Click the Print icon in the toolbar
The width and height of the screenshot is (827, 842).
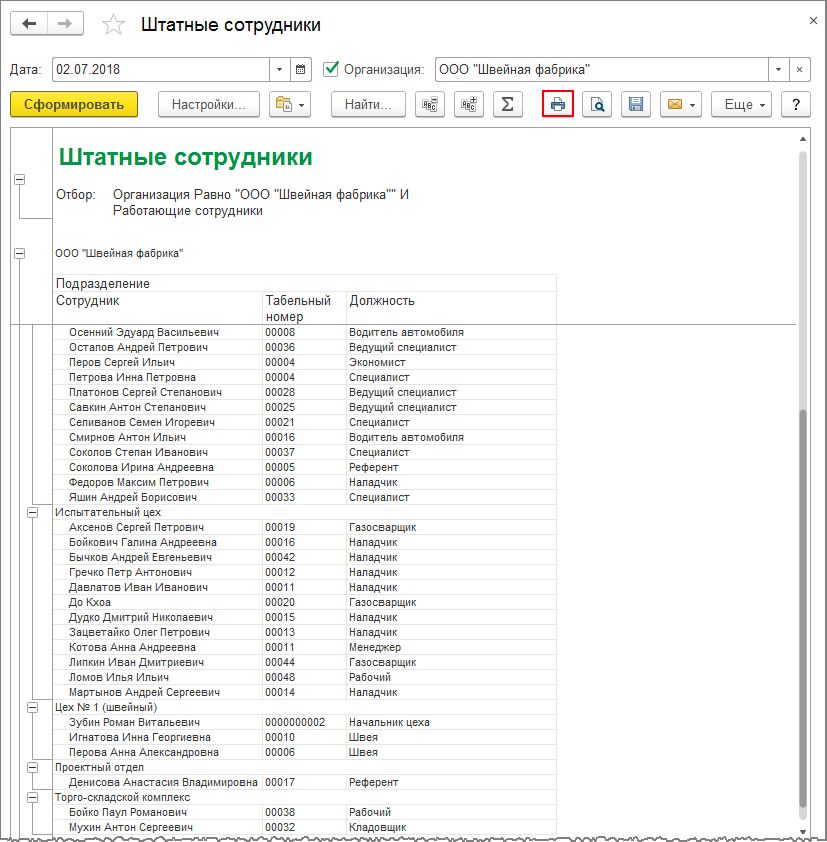tap(557, 104)
